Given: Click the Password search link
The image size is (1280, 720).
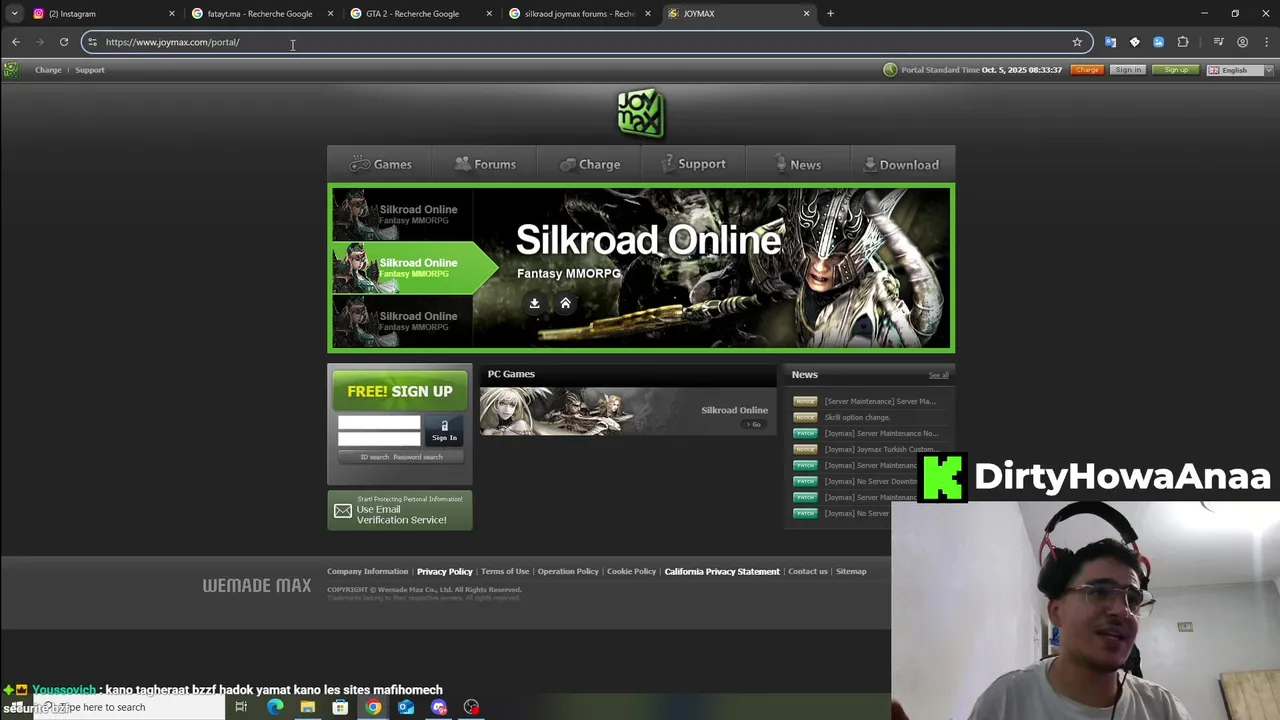Looking at the screenshot, I should (x=417, y=457).
